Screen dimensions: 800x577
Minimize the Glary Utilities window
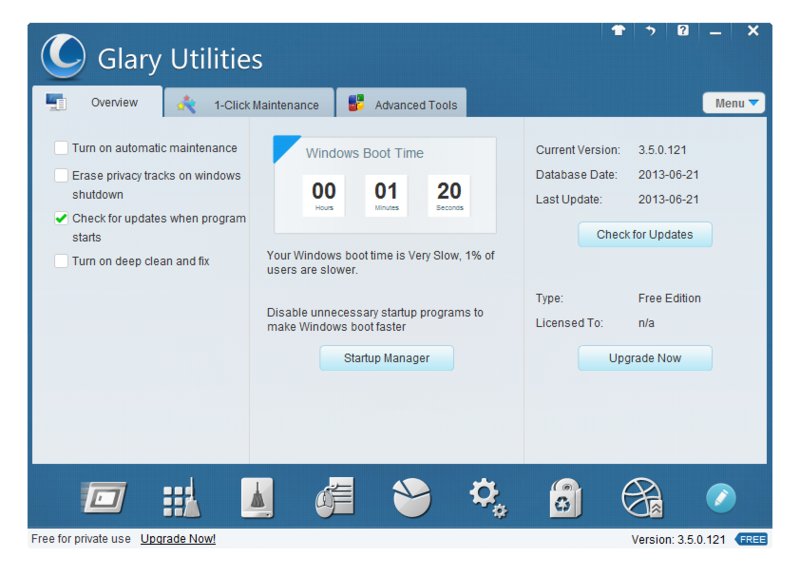(715, 32)
